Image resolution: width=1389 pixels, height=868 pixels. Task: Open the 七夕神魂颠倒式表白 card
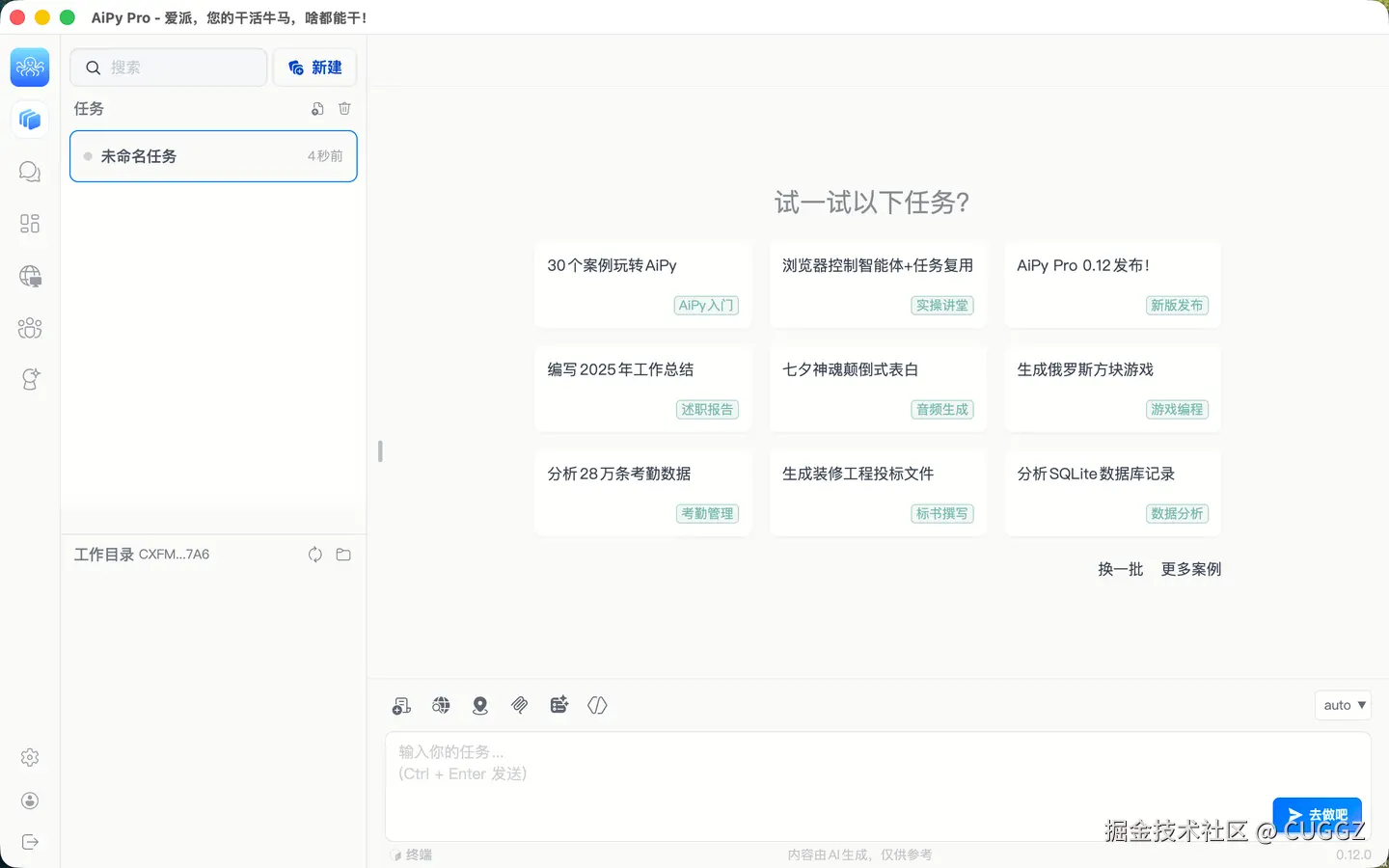pos(878,390)
